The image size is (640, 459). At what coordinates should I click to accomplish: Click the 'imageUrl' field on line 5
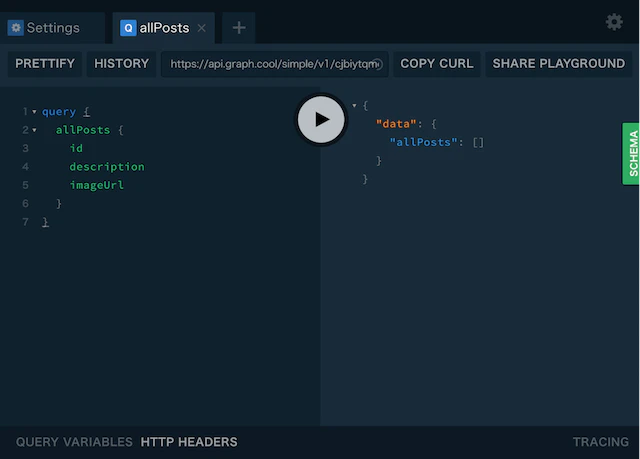pyautogui.click(x=97, y=185)
